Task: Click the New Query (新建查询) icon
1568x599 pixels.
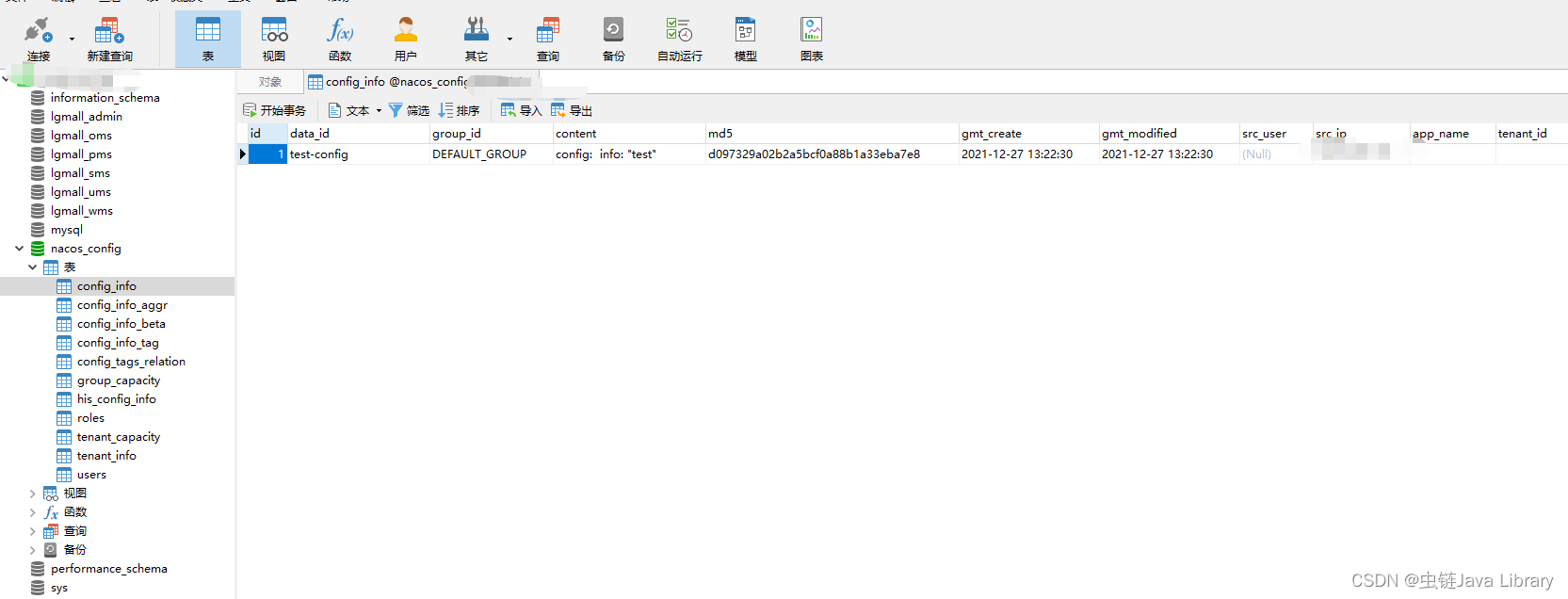Action: (109, 40)
